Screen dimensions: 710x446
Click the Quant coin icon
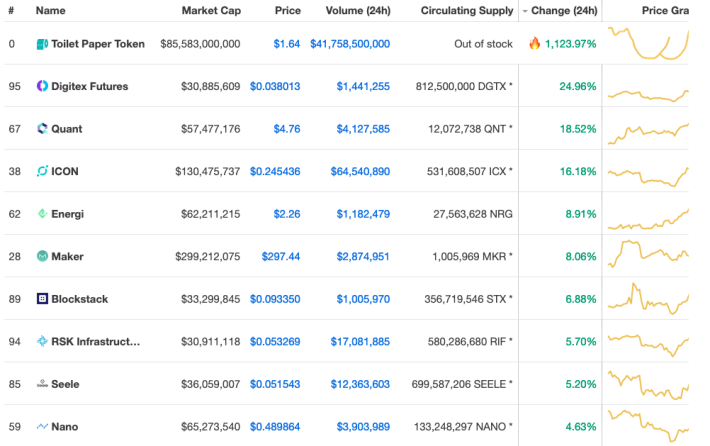pyautogui.click(x=42, y=129)
